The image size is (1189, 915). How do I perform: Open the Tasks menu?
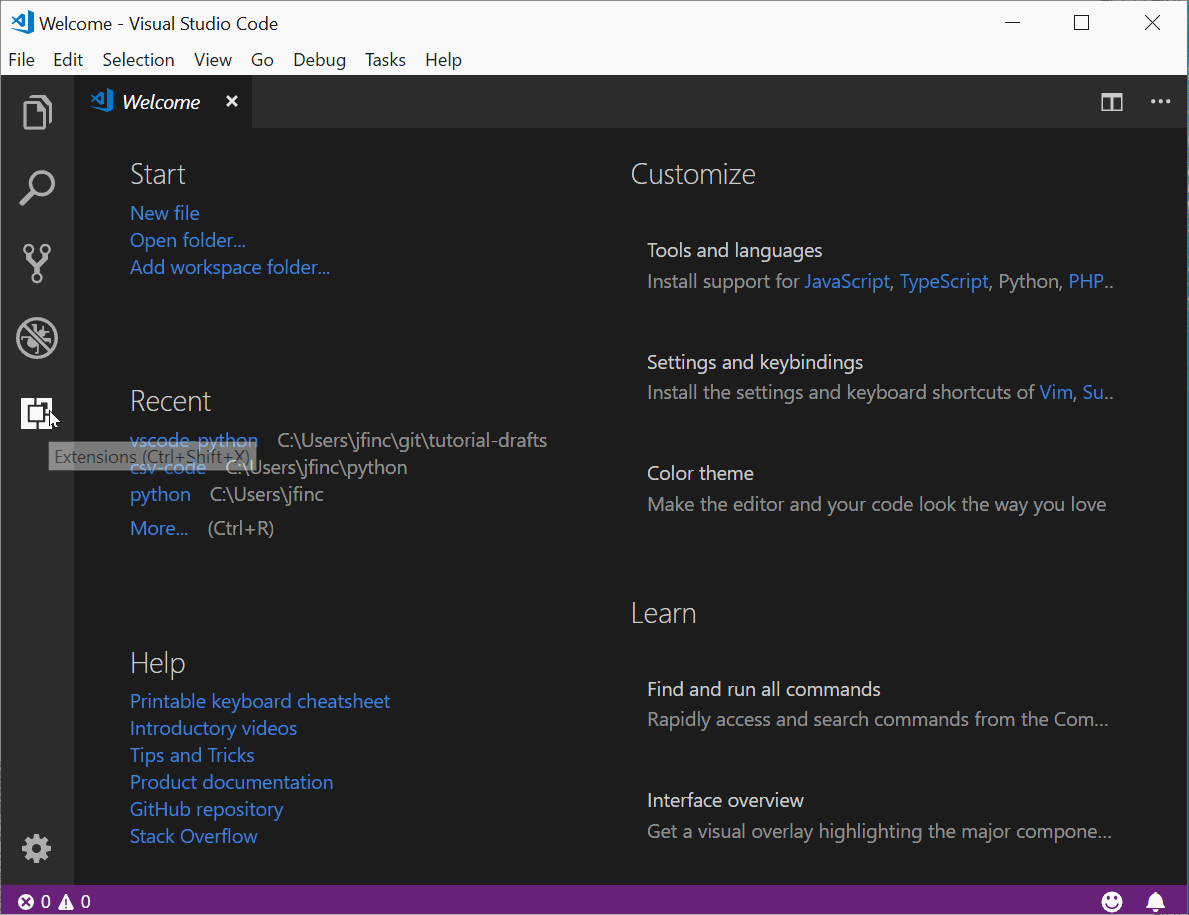pos(385,60)
